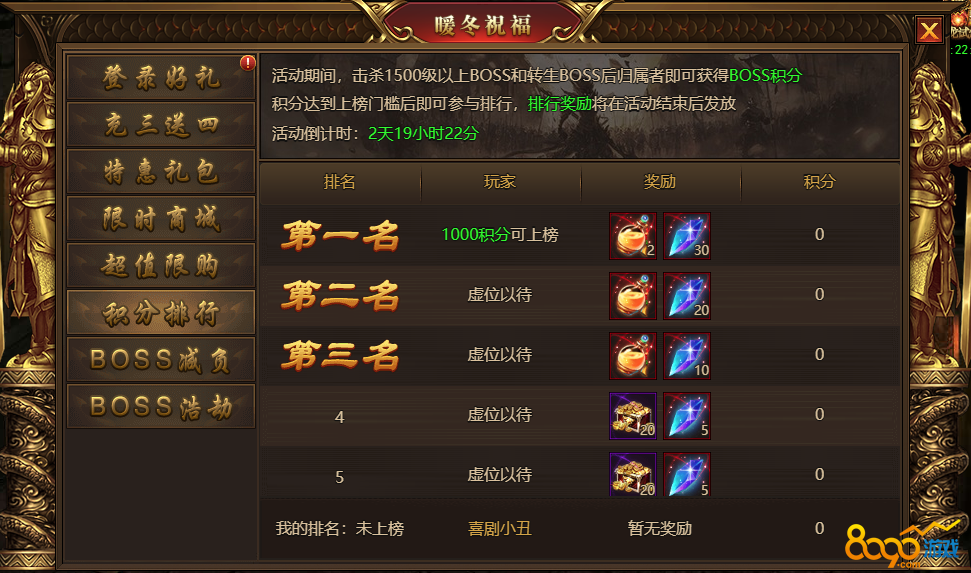
Task: Click rank 5 treasure chest reward
Action: tap(633, 475)
